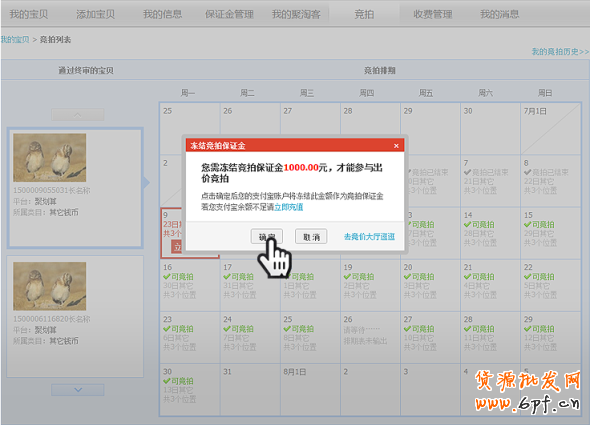Select calendar day 30 可竞拍 cell
This screenshot has height=425, width=590.
click(x=190, y=390)
